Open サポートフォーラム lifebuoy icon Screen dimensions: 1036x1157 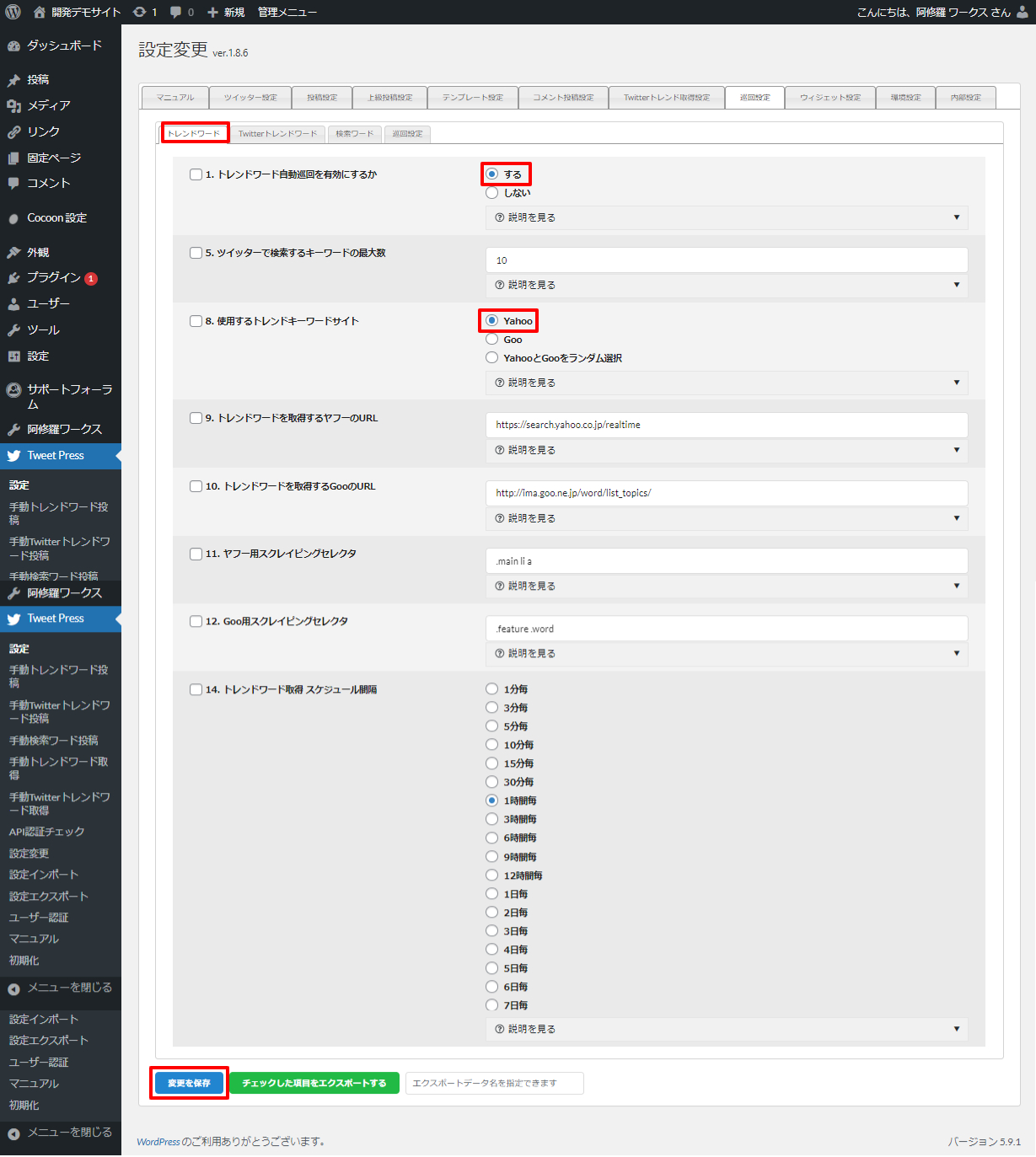pyautogui.click(x=13, y=389)
